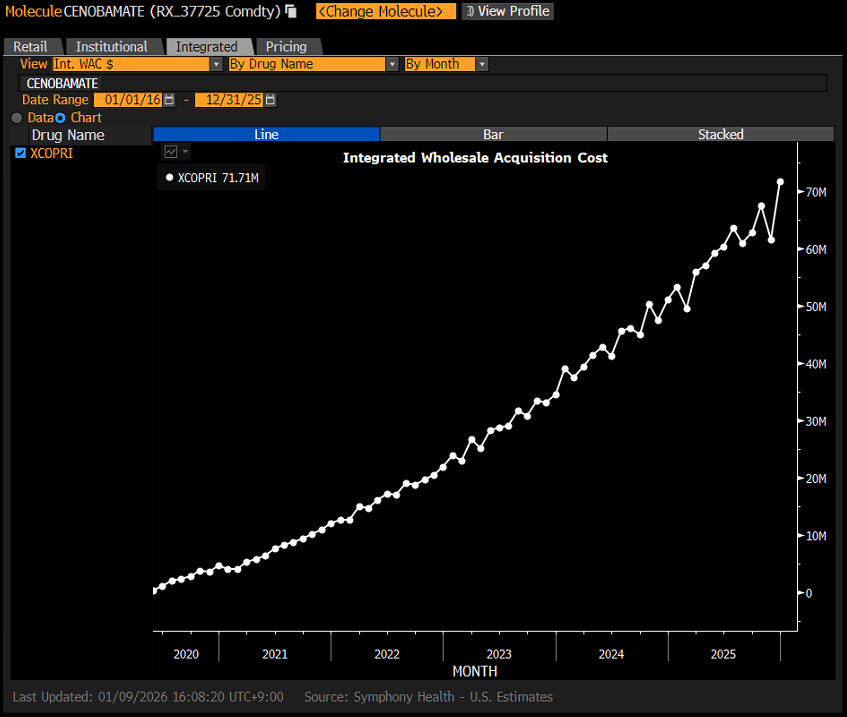Open chart type icon above legend
This screenshot has height=717, width=847.
pyautogui.click(x=171, y=152)
